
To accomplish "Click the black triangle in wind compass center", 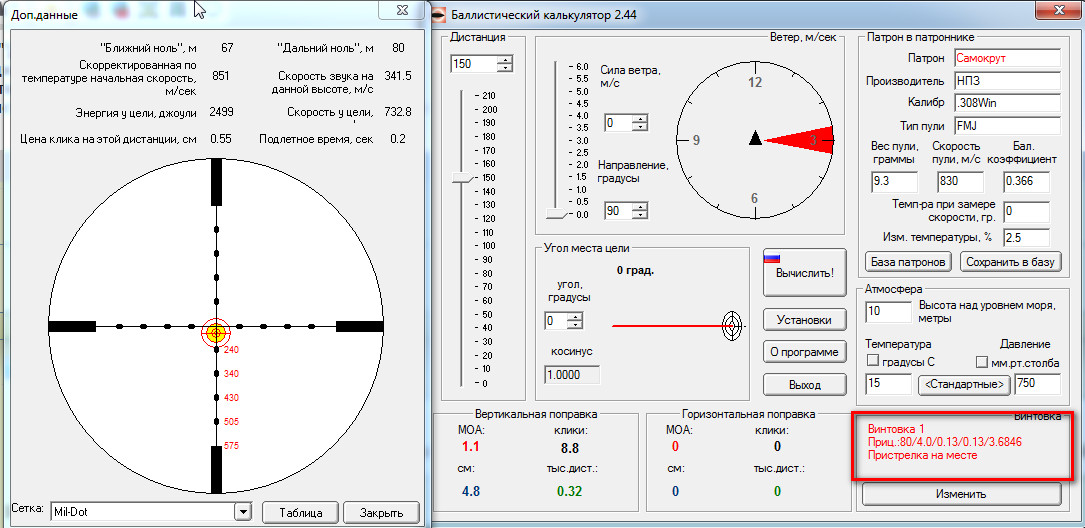I will (756, 139).
